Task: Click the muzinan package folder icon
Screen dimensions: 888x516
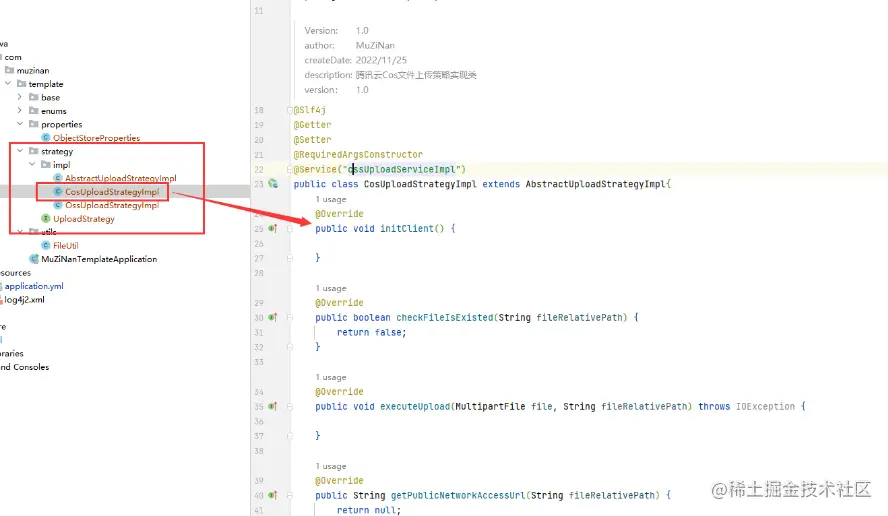Action: pos(9,70)
